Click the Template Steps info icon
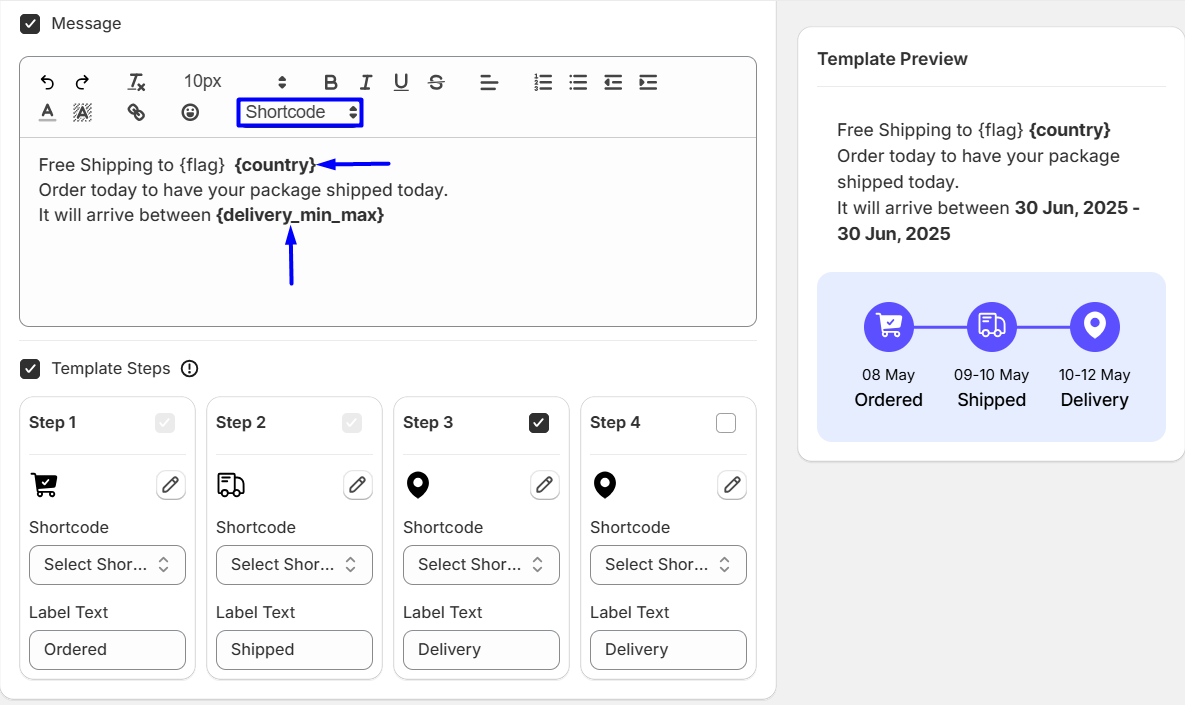This screenshot has width=1185, height=705. [x=189, y=368]
